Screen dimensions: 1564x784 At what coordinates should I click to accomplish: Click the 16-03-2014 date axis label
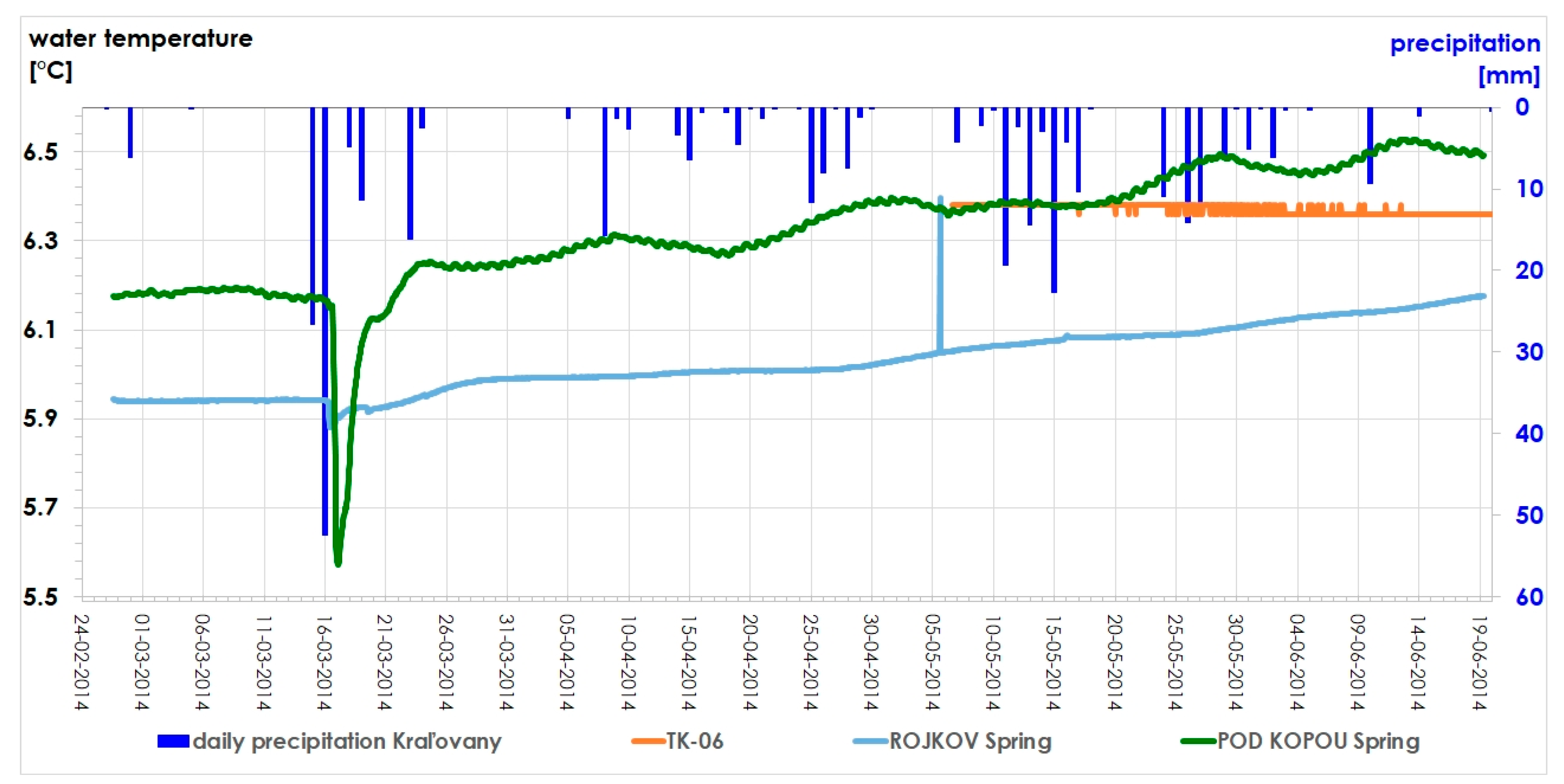pyautogui.click(x=324, y=662)
